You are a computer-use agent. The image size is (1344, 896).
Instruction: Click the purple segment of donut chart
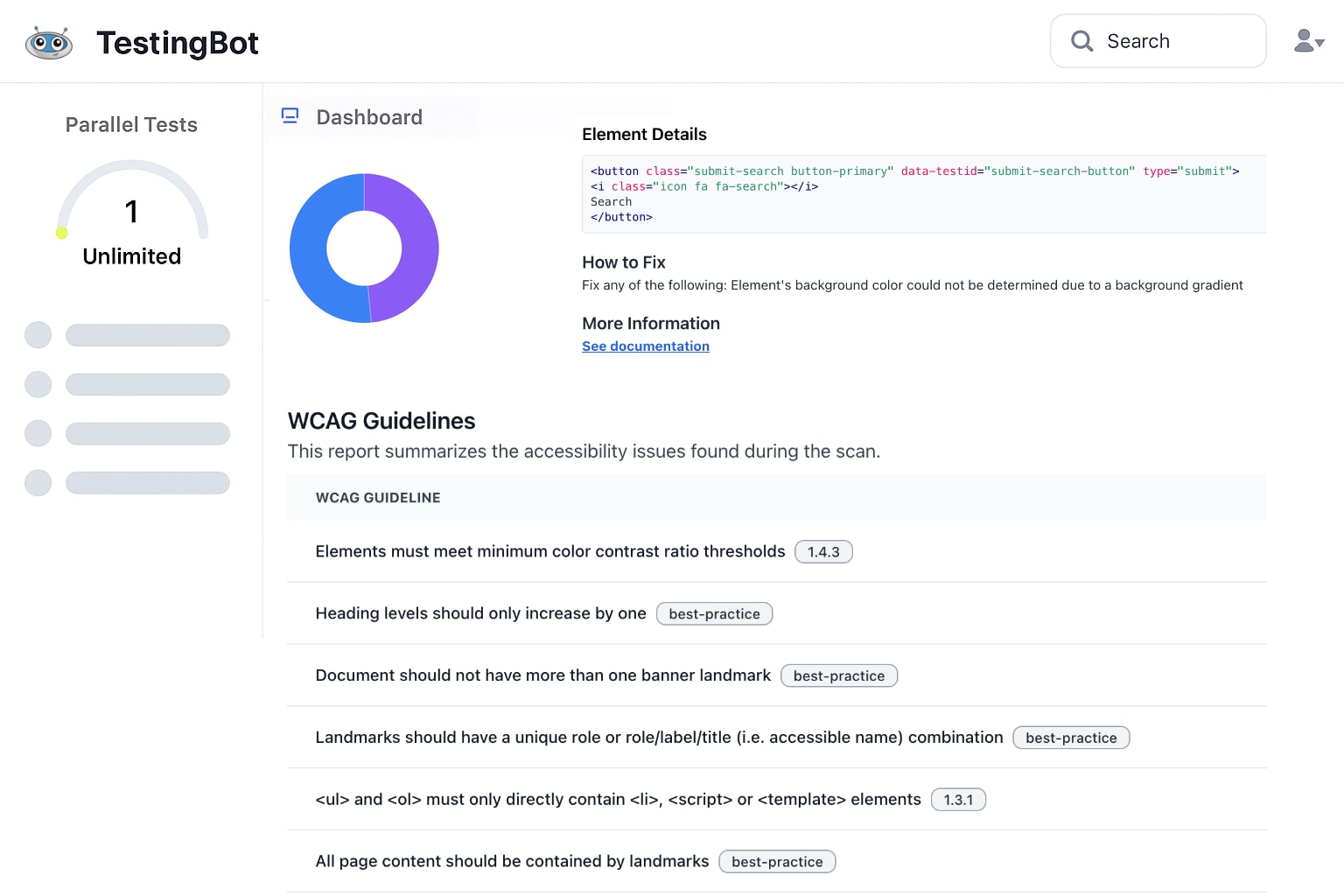point(418,248)
